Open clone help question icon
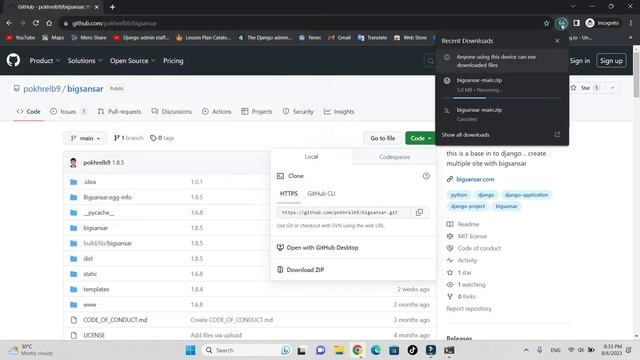This screenshot has height=360, width=640. [426, 176]
